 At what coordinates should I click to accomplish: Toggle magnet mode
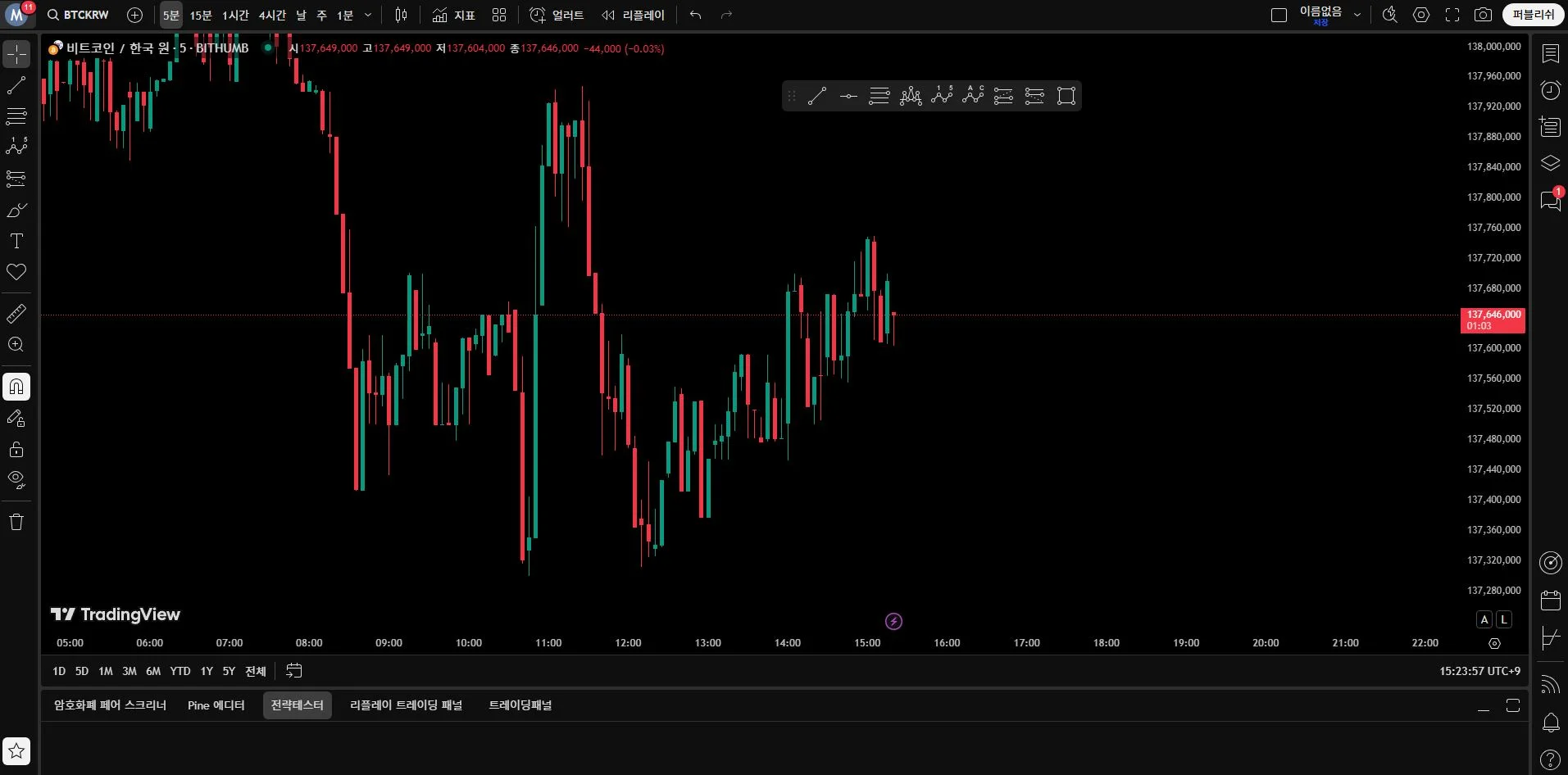point(16,387)
